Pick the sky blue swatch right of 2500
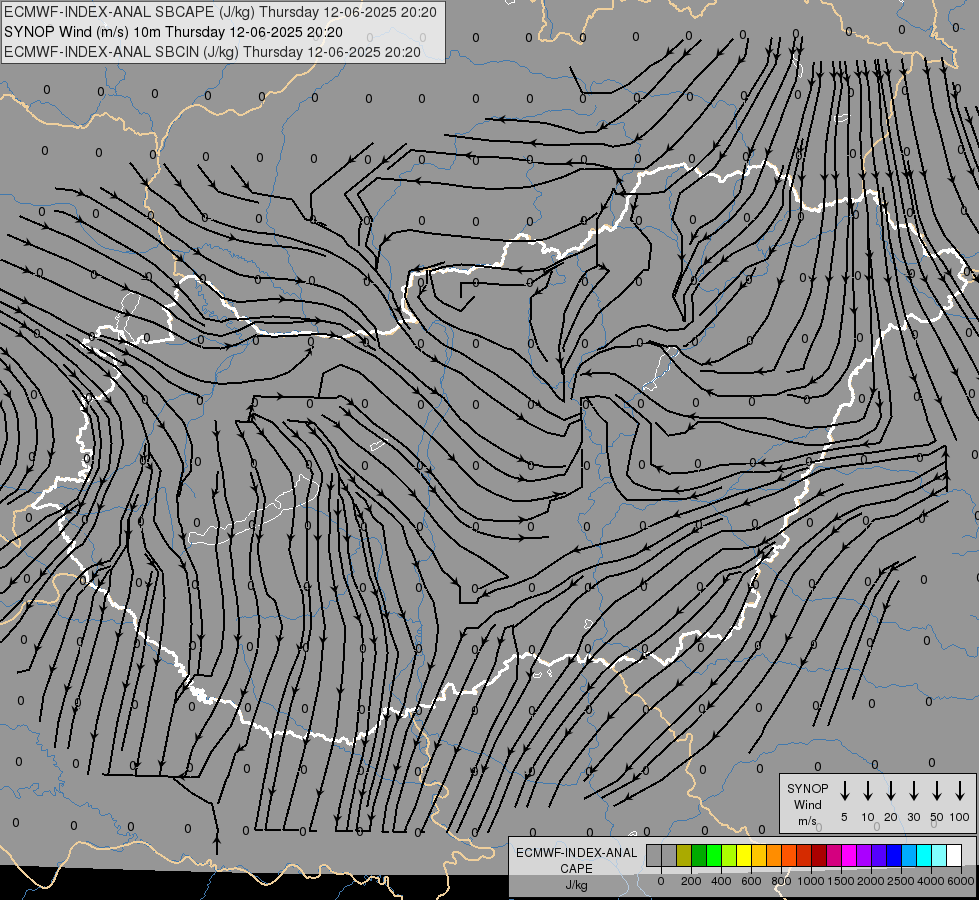 pyautogui.click(x=909, y=855)
